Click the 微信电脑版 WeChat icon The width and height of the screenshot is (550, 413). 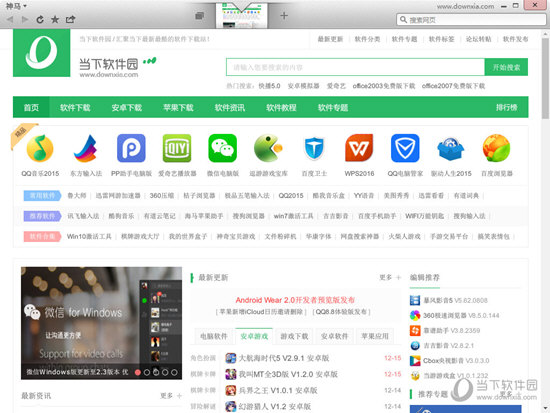[x=223, y=148]
